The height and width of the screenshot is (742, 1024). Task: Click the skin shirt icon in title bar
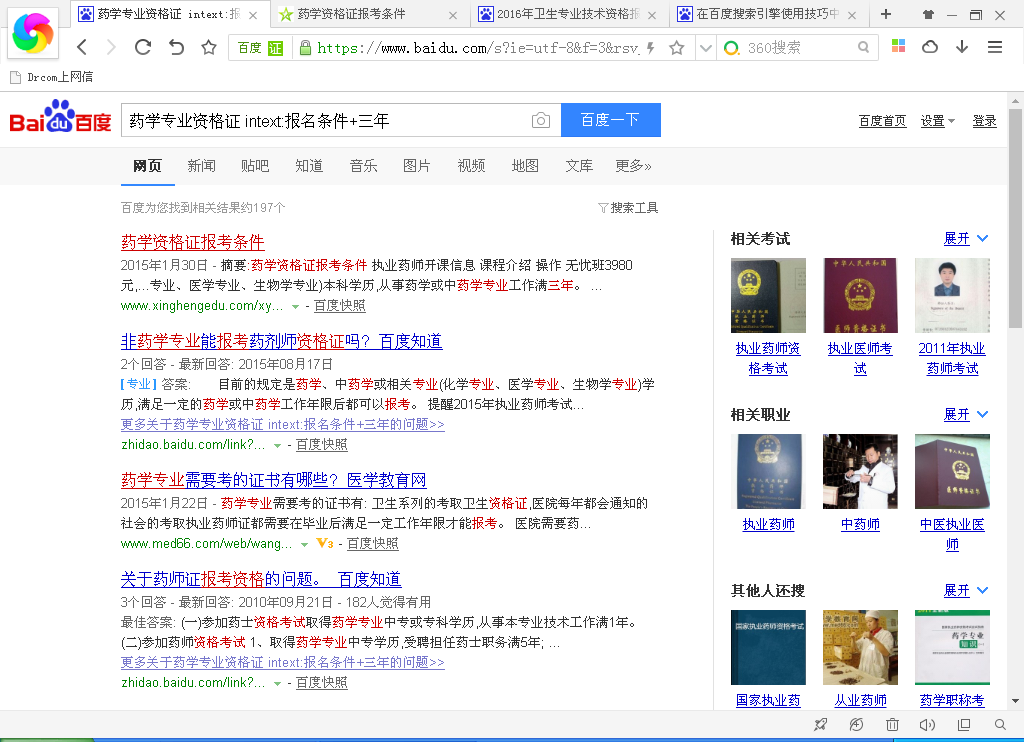click(928, 14)
